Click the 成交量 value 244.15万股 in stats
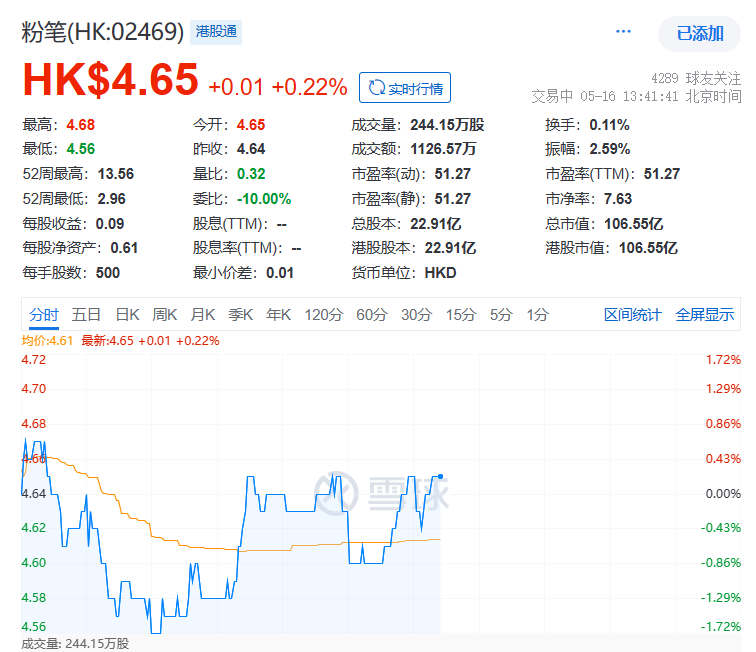Viewport: 756px width, 652px height. point(447,125)
